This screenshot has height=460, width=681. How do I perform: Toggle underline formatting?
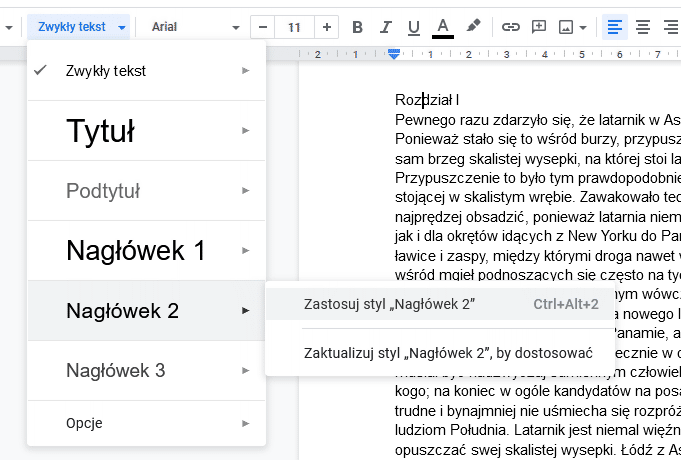coord(414,27)
